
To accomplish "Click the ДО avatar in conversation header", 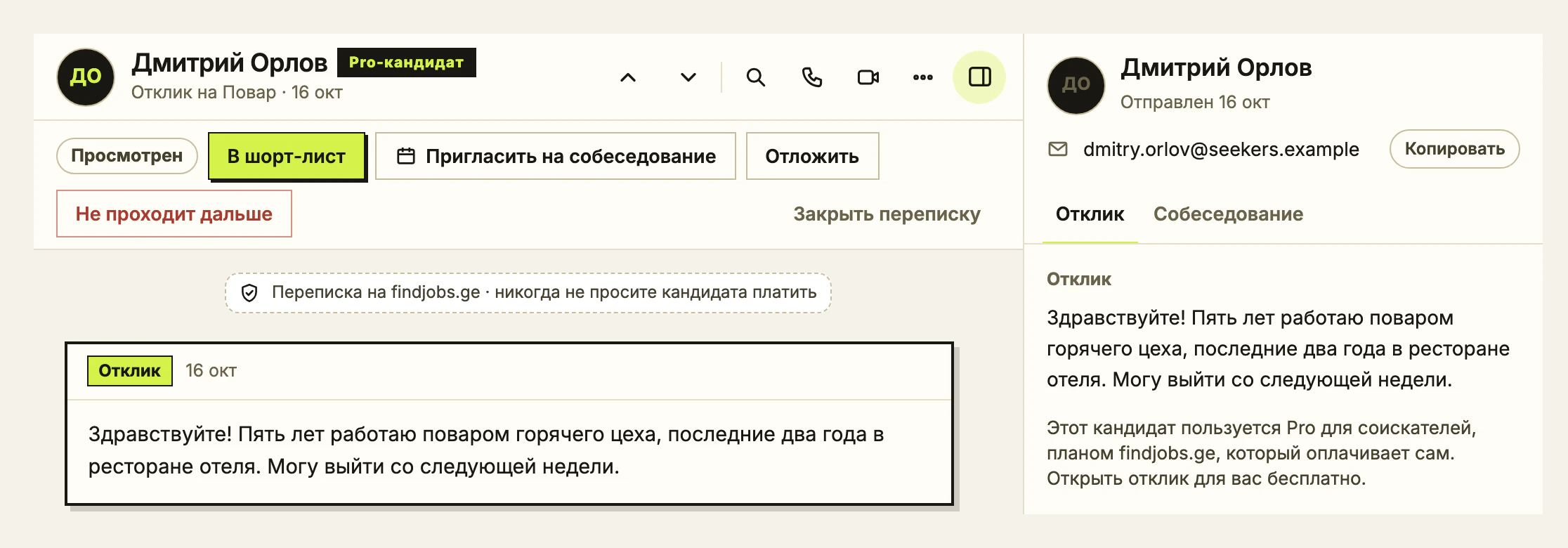I will [86, 77].
